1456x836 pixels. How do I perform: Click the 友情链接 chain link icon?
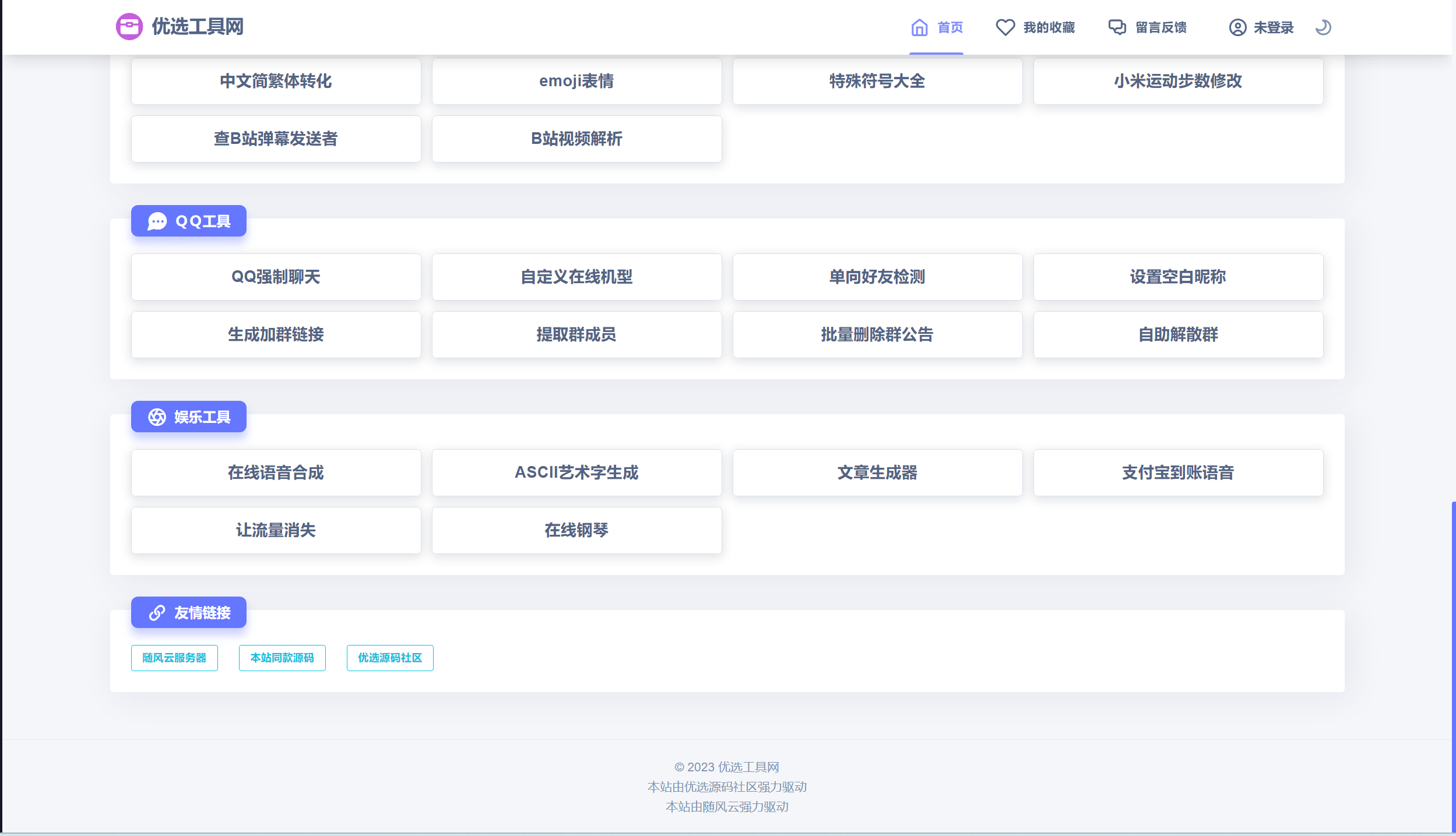click(x=157, y=613)
